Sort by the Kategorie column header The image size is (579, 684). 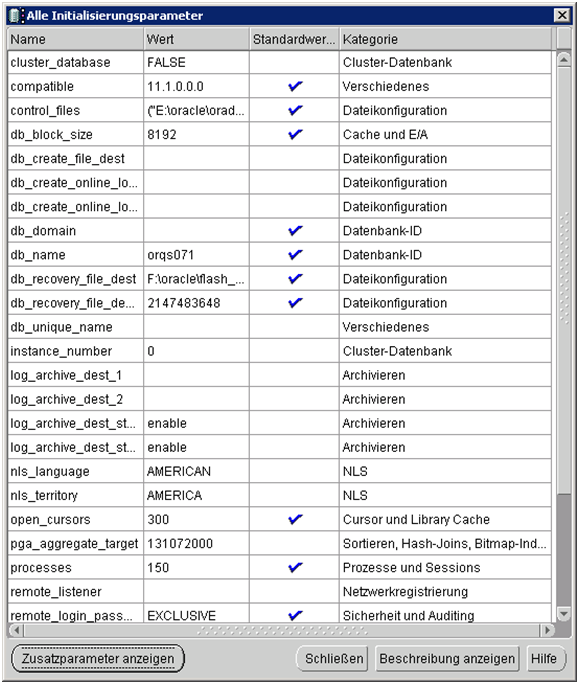(x=445, y=39)
